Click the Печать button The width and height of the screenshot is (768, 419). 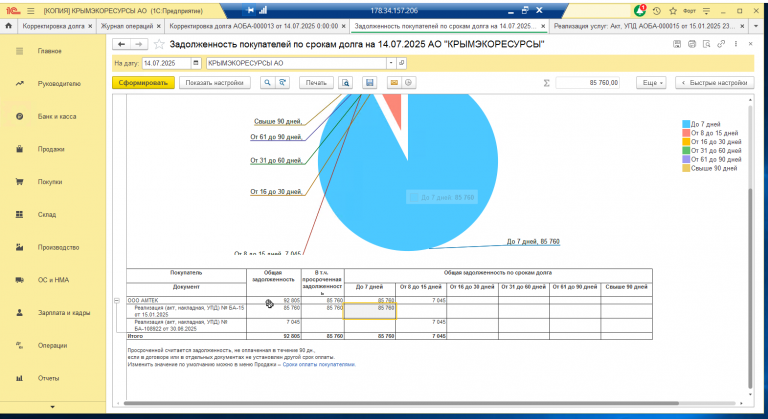[x=316, y=83]
